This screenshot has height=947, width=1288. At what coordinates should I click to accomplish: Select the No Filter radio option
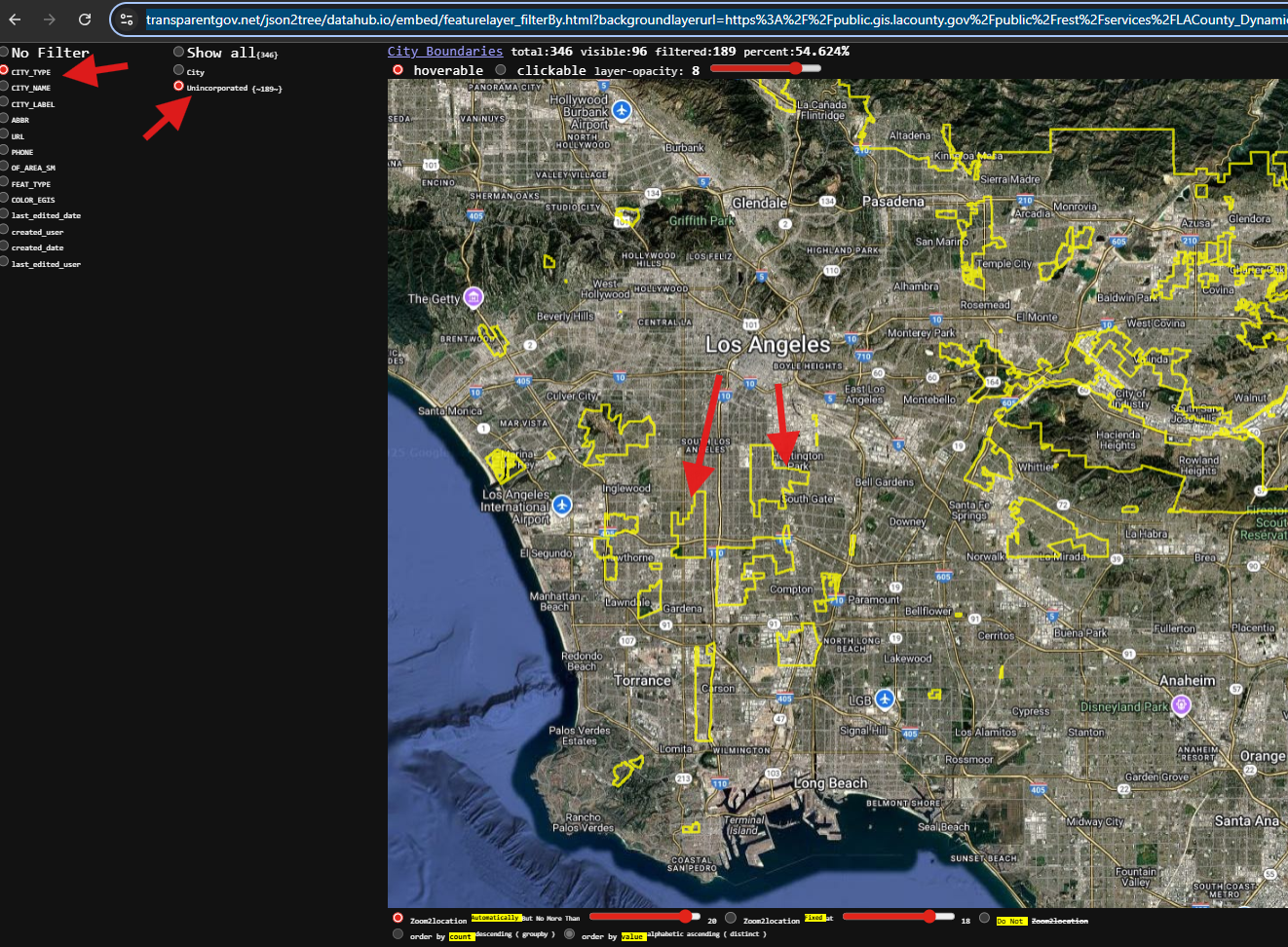tap(5, 52)
